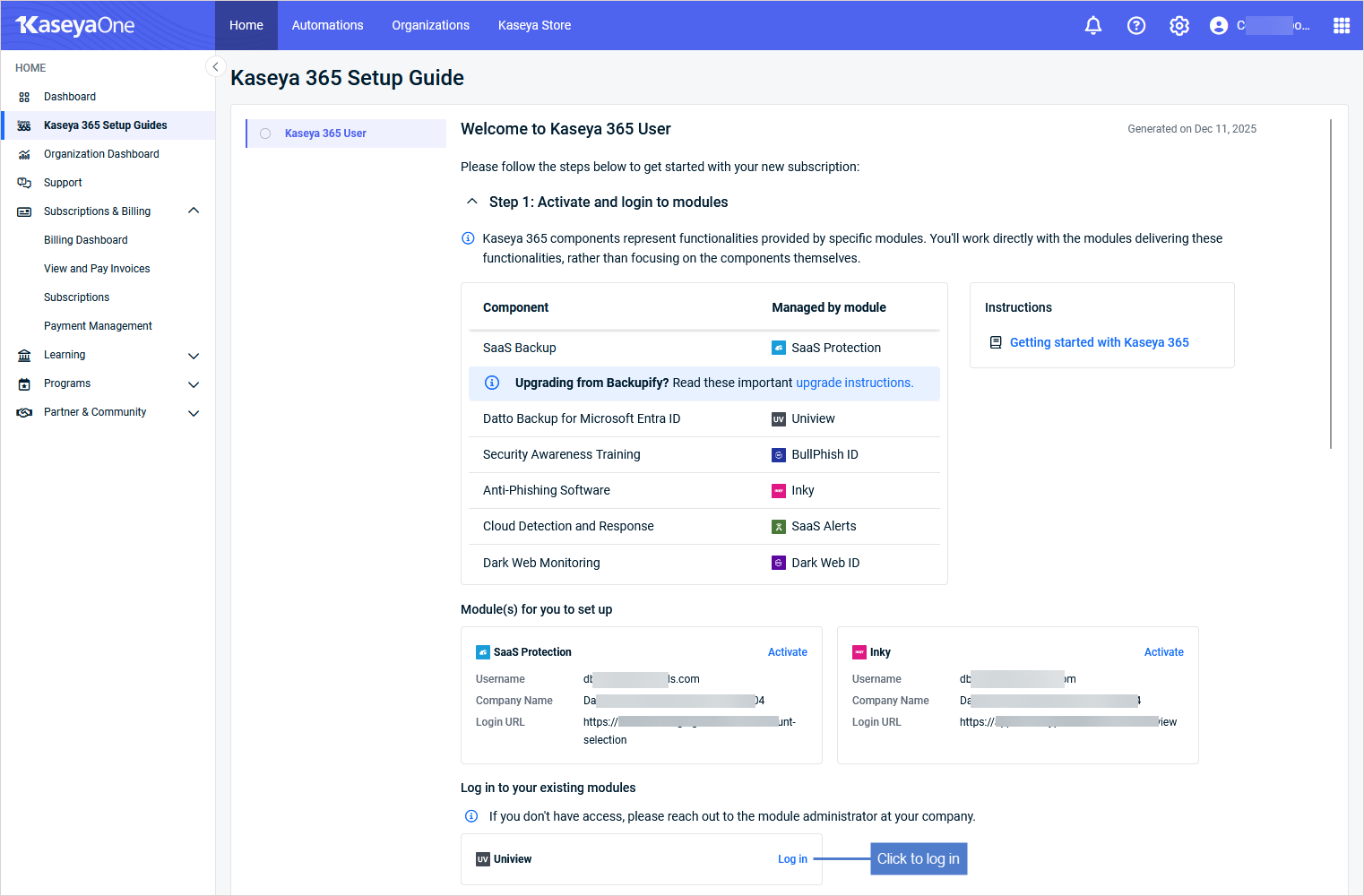Expand the Learning sidebar section
This screenshot has width=1364, height=896.
click(194, 356)
